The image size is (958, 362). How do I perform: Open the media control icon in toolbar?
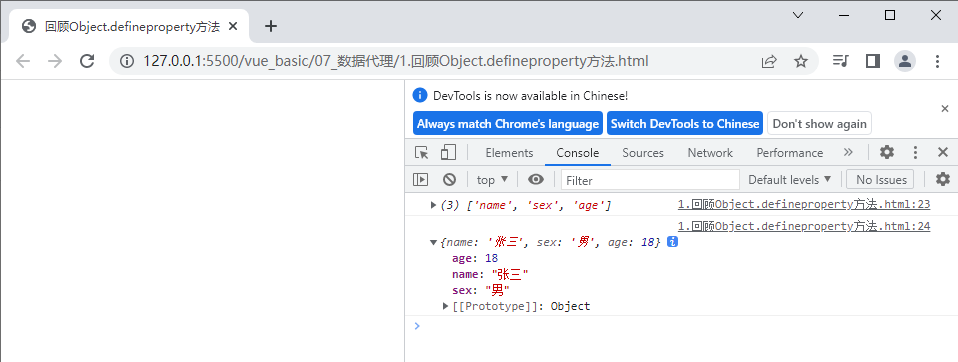(841, 61)
